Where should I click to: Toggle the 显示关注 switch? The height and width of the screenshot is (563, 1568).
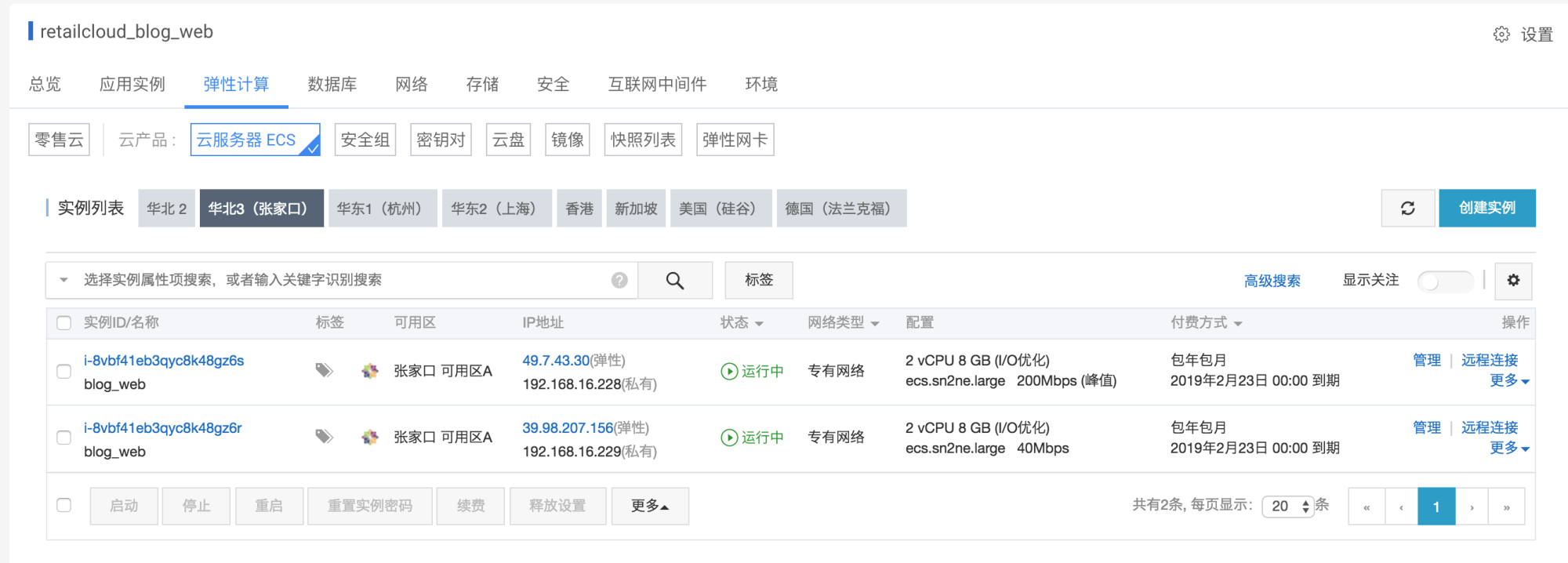point(1444,281)
